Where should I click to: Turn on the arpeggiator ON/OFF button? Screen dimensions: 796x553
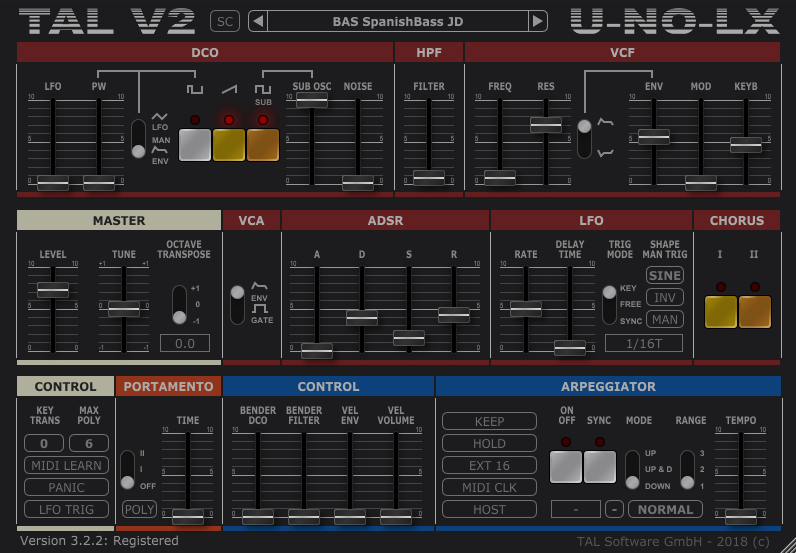pyautogui.click(x=566, y=466)
